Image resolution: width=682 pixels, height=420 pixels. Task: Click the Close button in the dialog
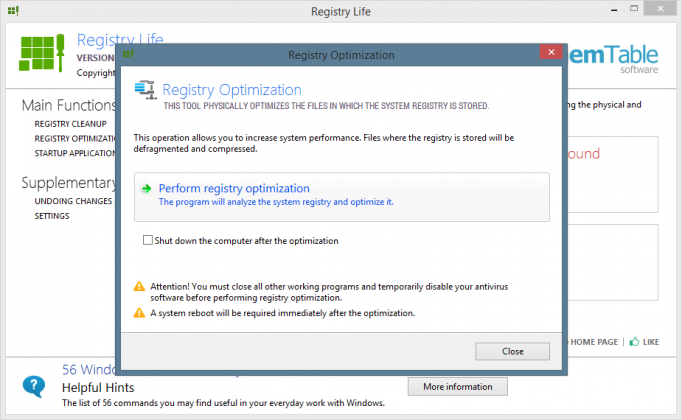(512, 351)
